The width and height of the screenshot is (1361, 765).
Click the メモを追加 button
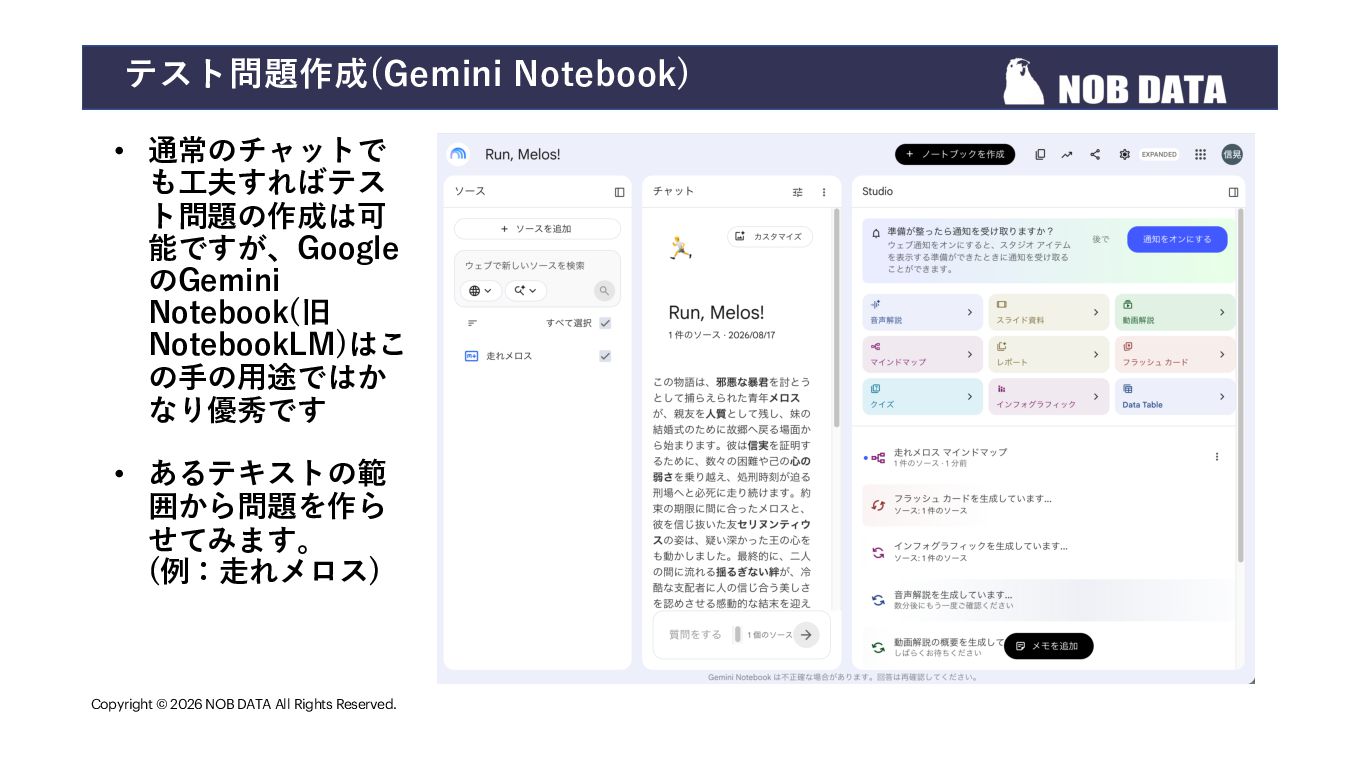[x=1048, y=646]
